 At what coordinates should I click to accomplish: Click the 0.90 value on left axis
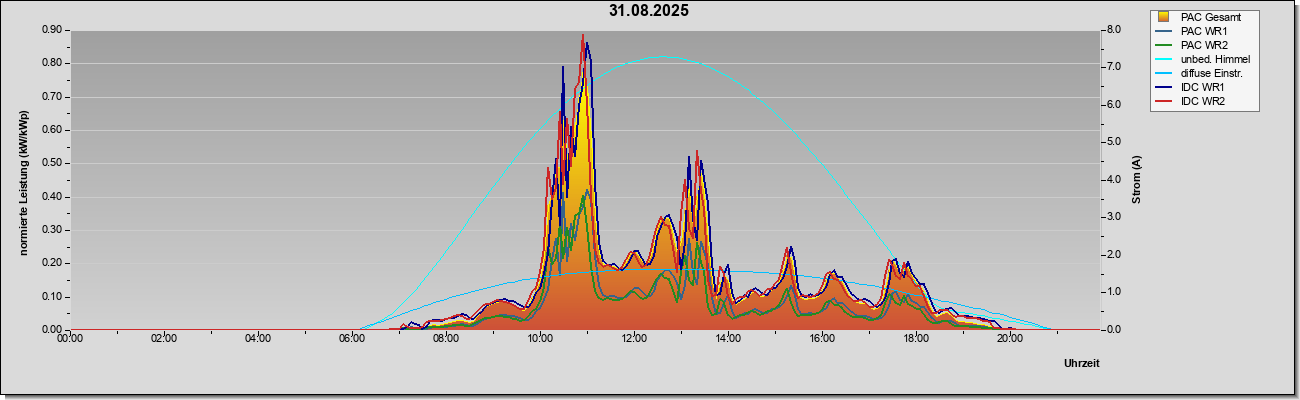52,30
